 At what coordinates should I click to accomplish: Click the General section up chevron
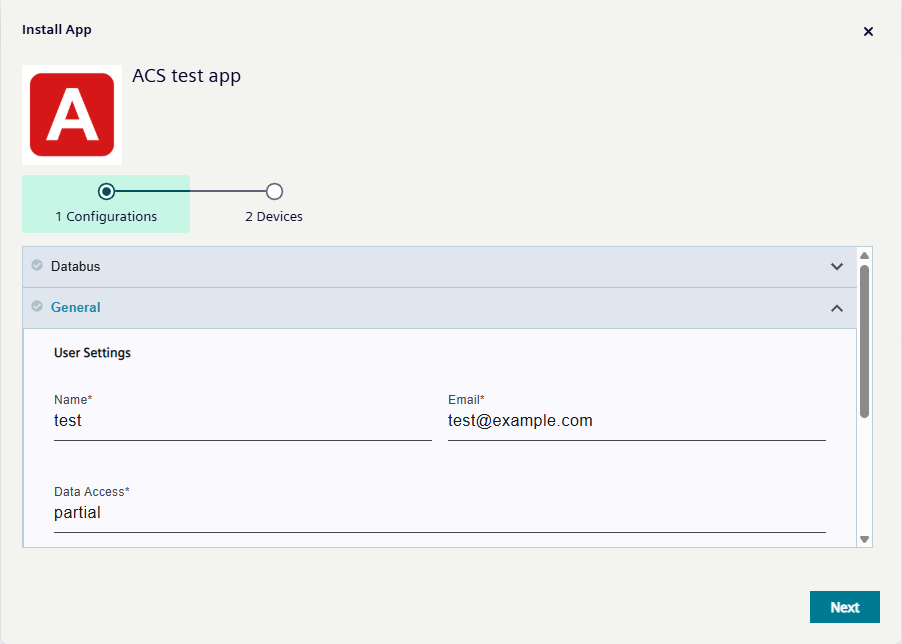837,308
